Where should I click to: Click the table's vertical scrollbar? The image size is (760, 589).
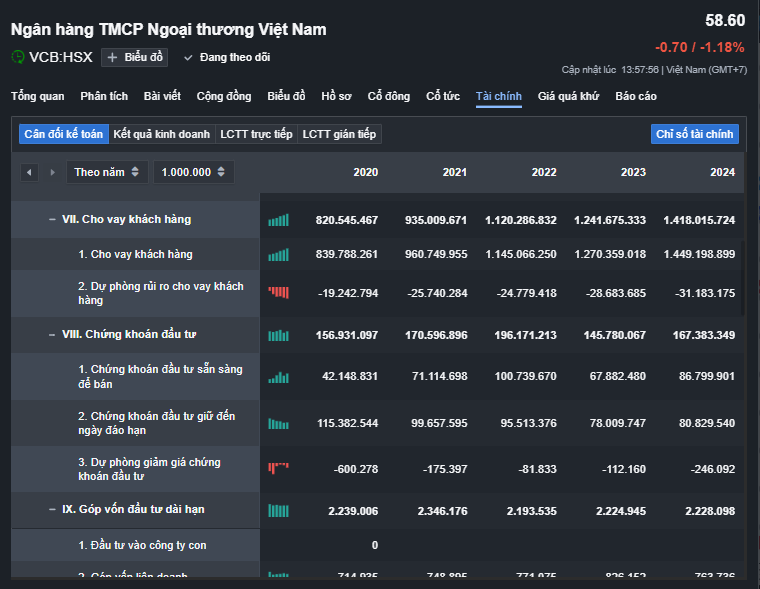742,279
